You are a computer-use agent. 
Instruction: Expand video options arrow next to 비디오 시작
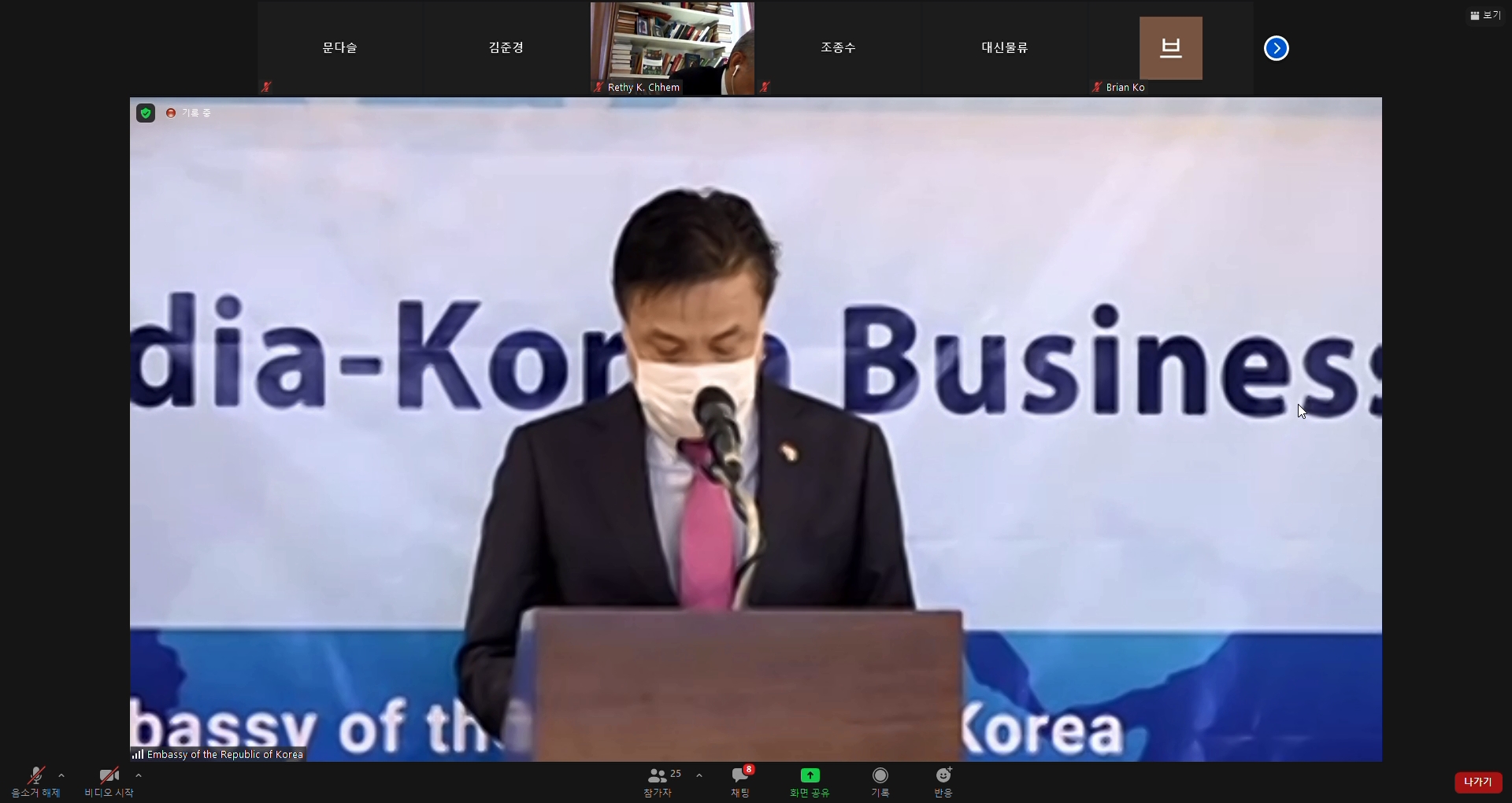[139, 775]
